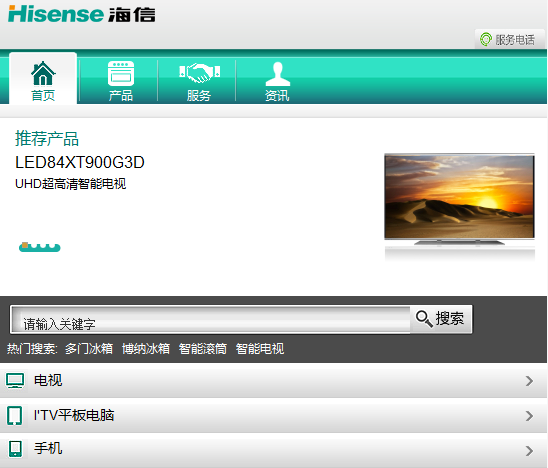
Task: Open the 产品 products icon
Action: point(121,73)
